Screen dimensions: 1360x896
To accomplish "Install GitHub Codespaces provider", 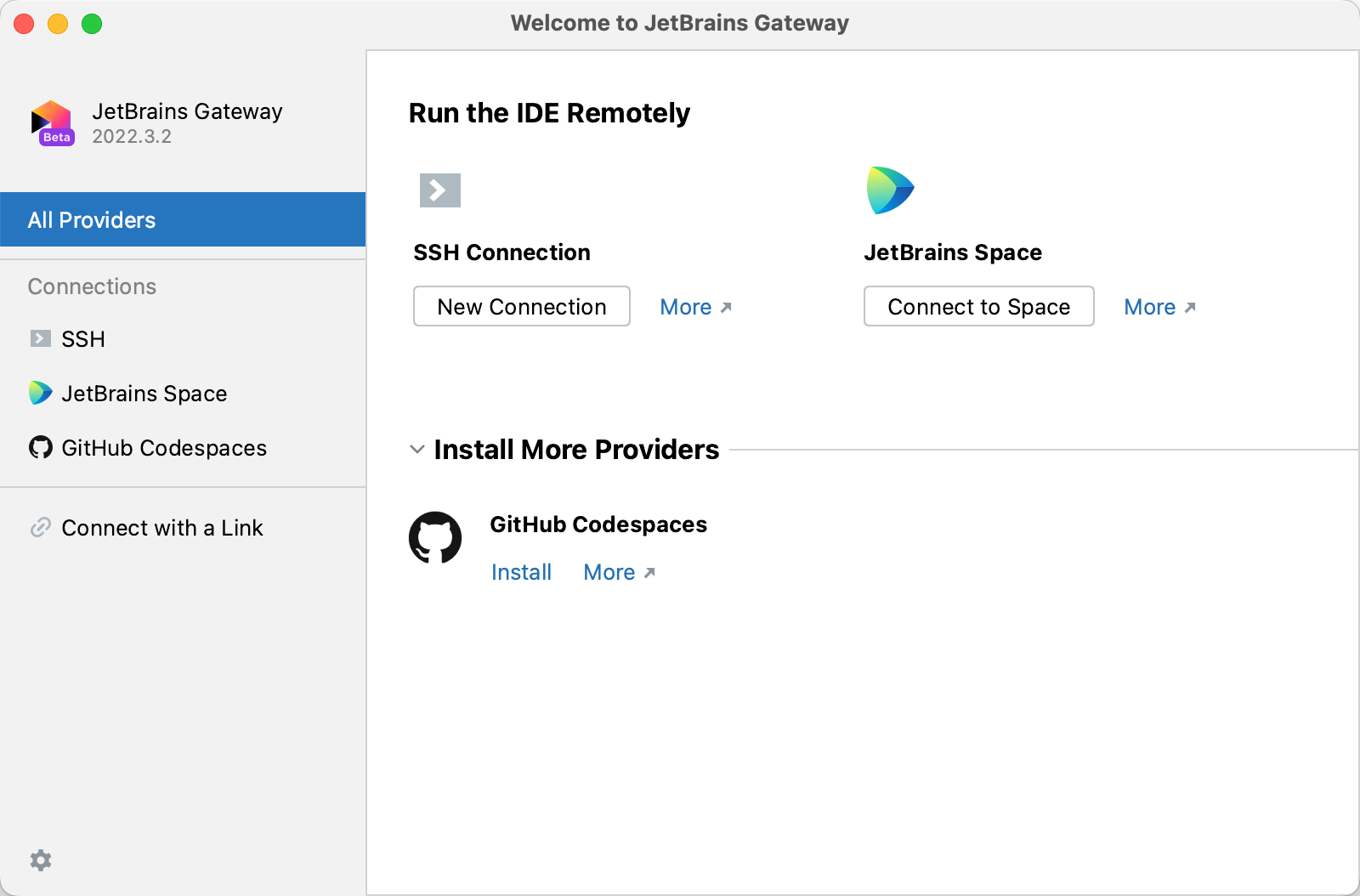I will pyautogui.click(x=521, y=572).
